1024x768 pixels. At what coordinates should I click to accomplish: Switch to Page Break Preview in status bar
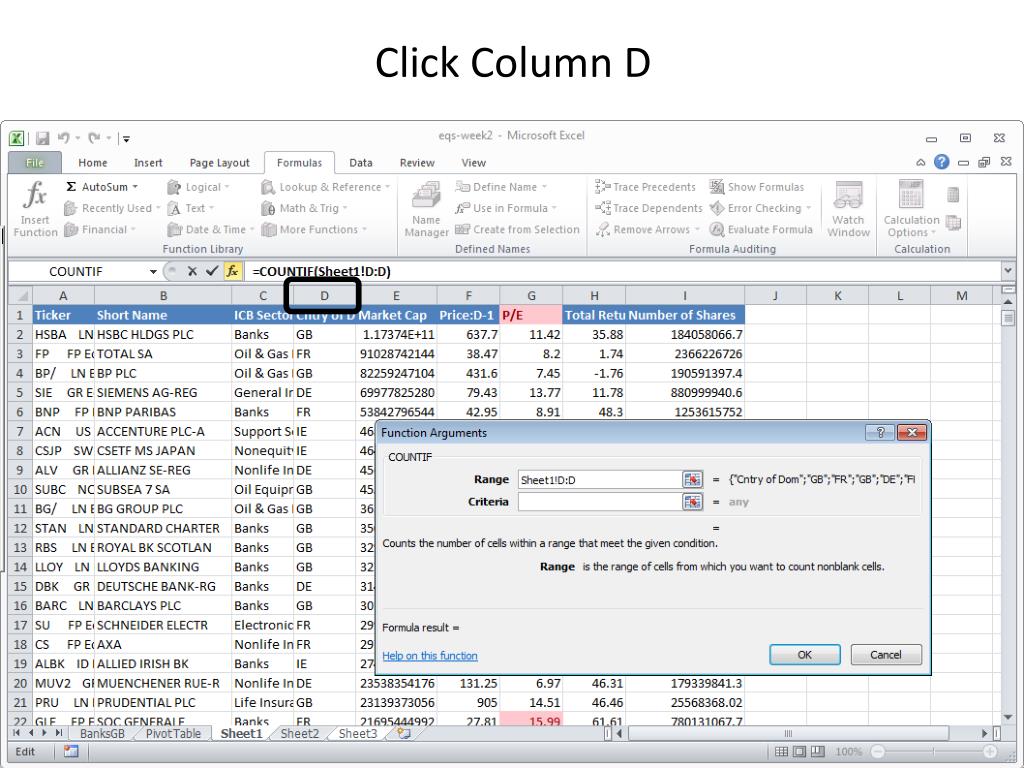(818, 752)
